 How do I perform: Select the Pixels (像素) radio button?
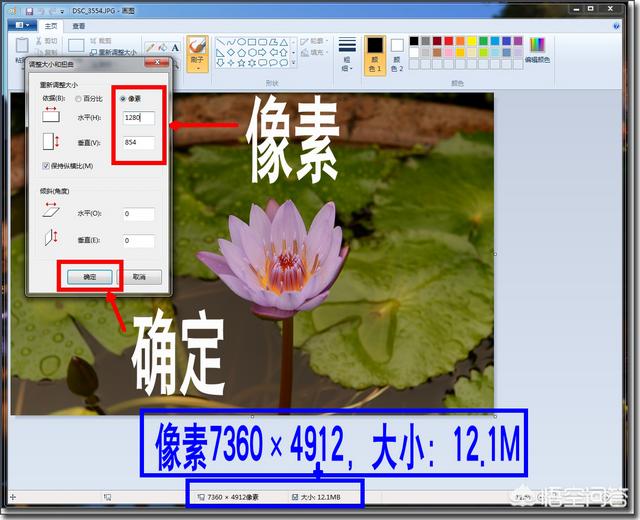pyautogui.click(x=124, y=98)
